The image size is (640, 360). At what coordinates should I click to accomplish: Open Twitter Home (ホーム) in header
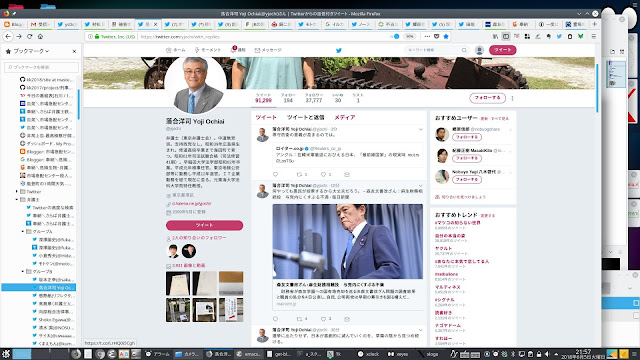coord(176,50)
